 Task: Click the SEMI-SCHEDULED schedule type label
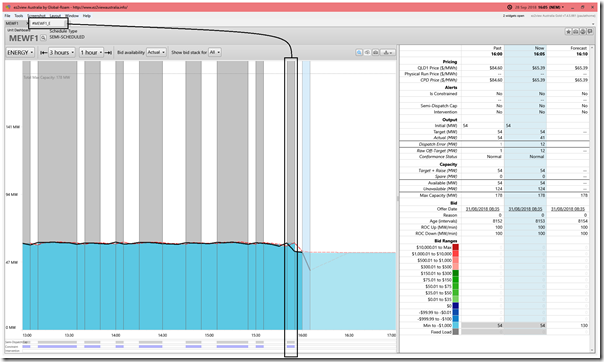(x=67, y=37)
